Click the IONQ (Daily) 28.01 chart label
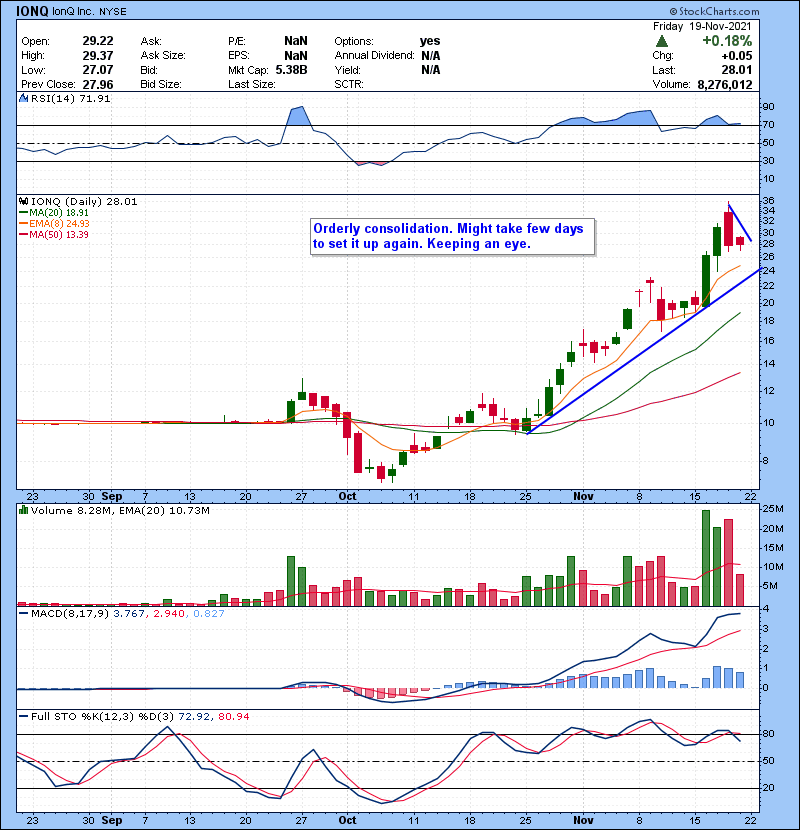The width and height of the screenshot is (800, 830). pyautogui.click(x=84, y=202)
